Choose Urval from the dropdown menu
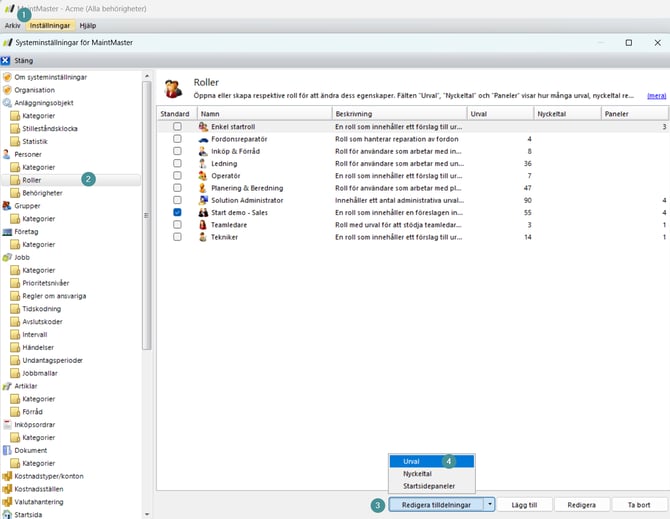The width and height of the screenshot is (670, 519). coord(432,461)
